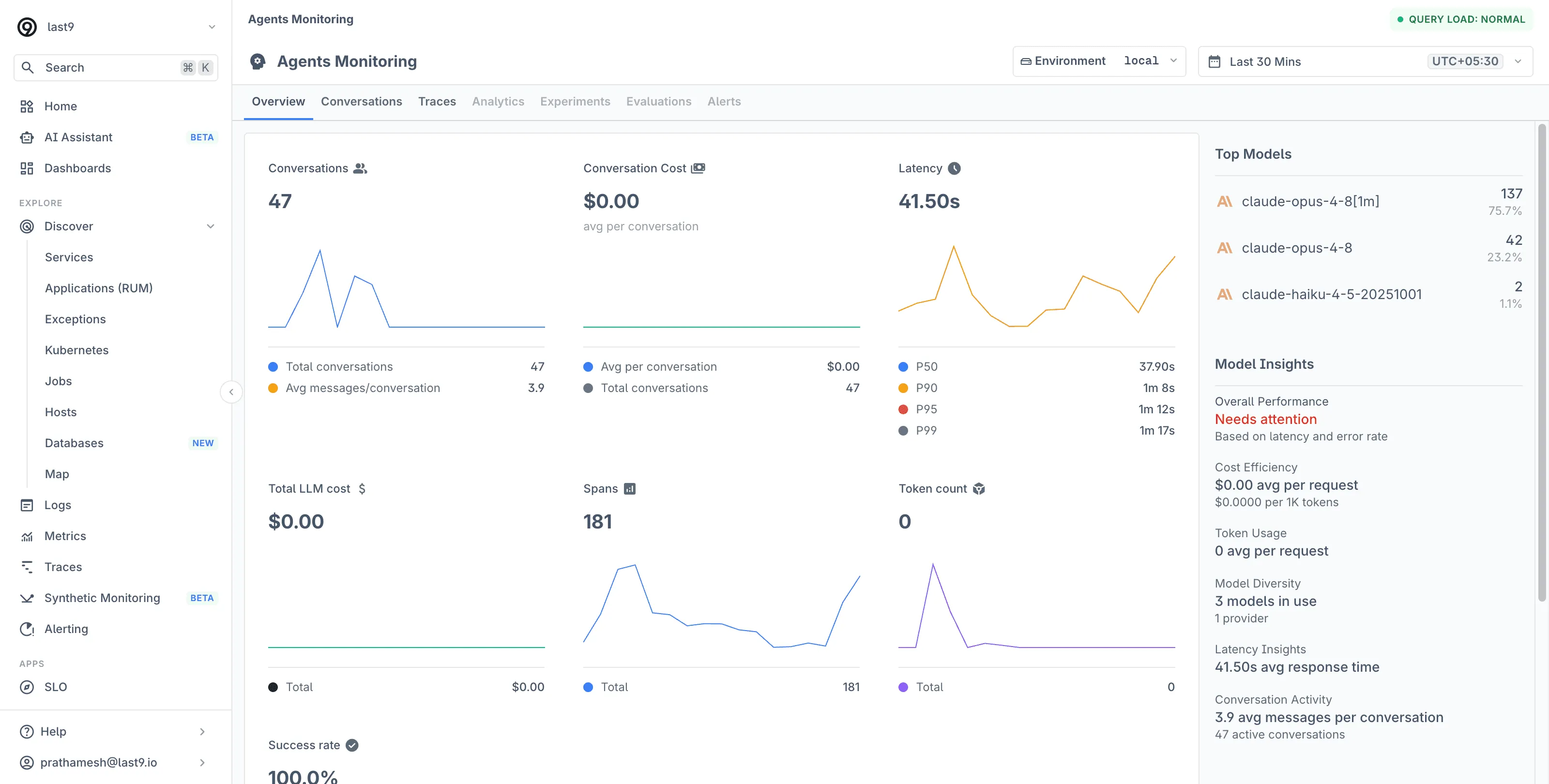Switch to the Traces tab

coord(437,102)
